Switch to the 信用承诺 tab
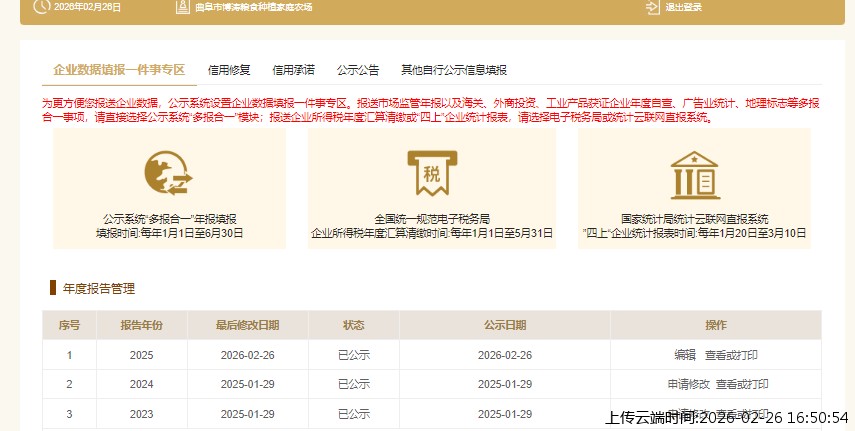 (293, 70)
